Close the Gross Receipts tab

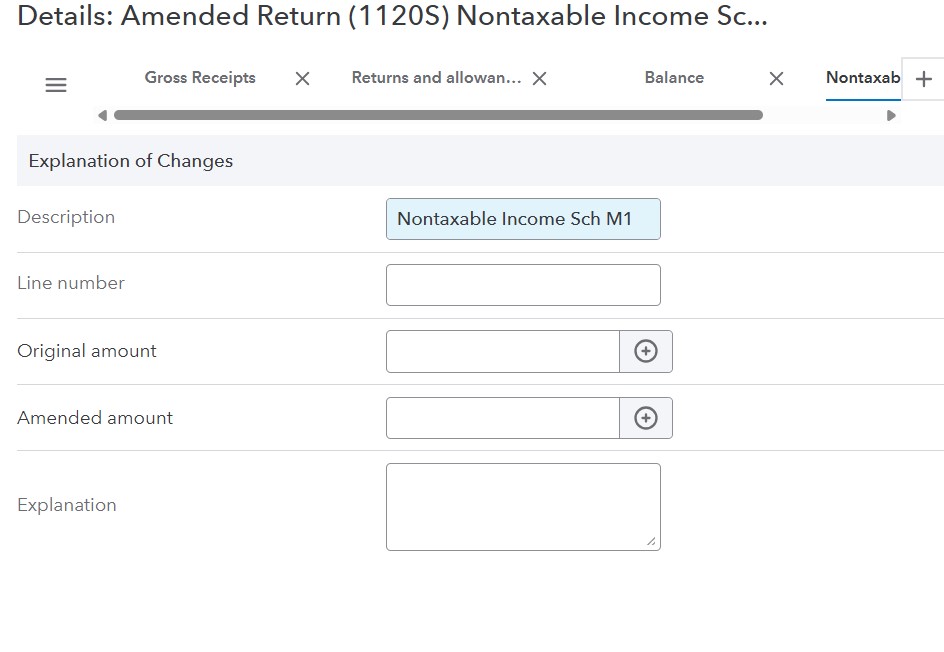301,78
